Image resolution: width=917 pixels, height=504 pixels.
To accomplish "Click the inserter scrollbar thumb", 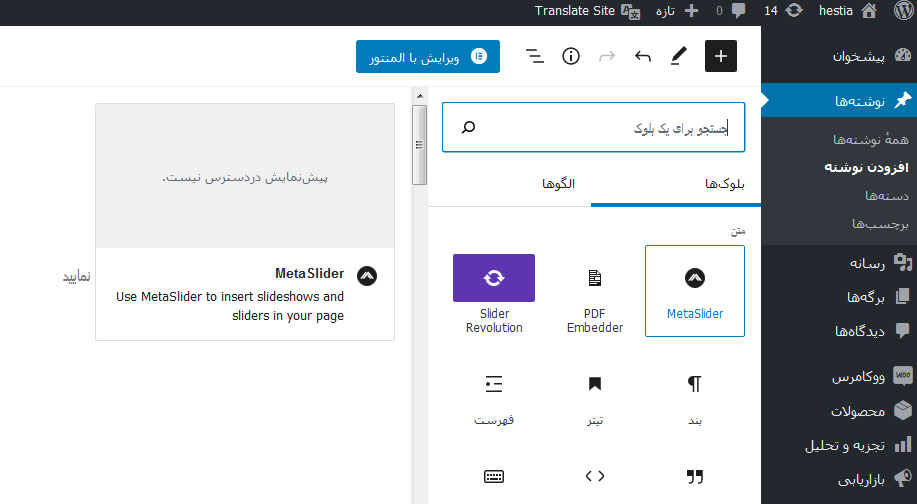I will (x=419, y=145).
